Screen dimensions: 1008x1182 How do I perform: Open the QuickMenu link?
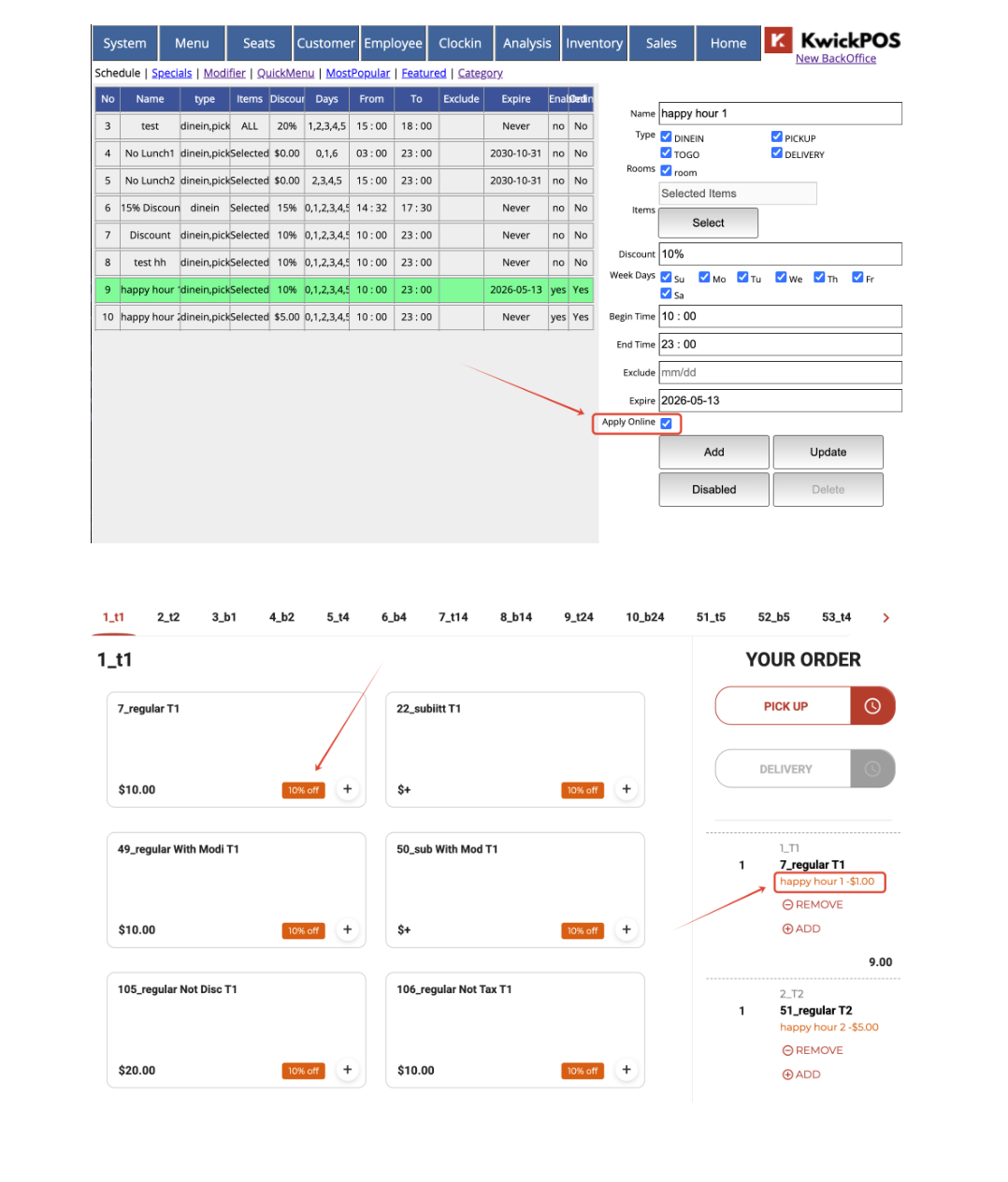click(285, 73)
